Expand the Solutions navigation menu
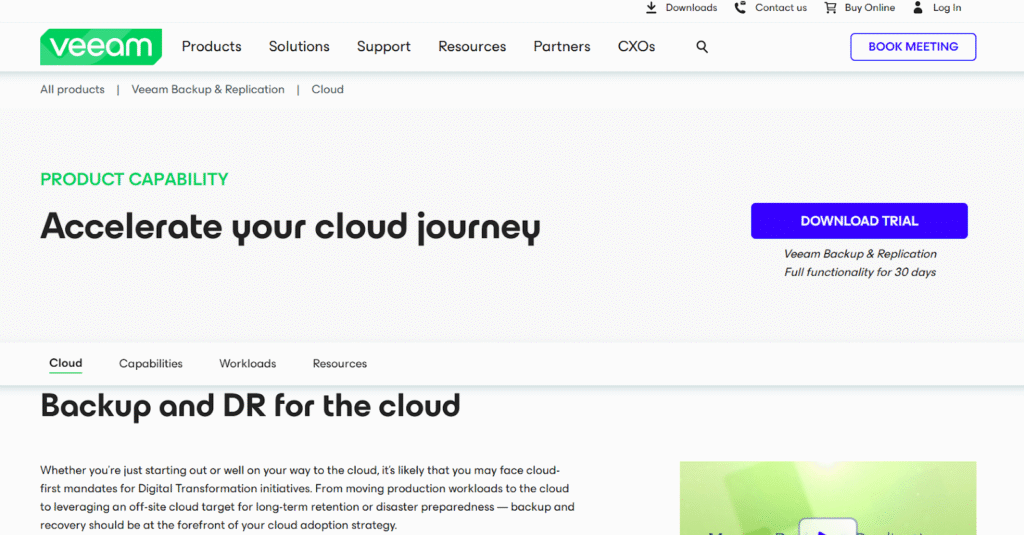This screenshot has width=1024, height=535. coord(299,47)
